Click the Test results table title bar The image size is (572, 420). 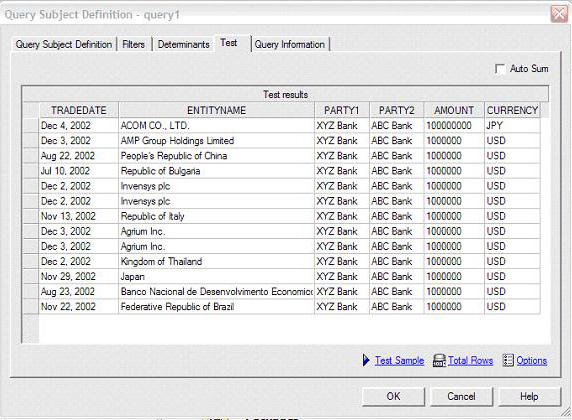click(285, 95)
